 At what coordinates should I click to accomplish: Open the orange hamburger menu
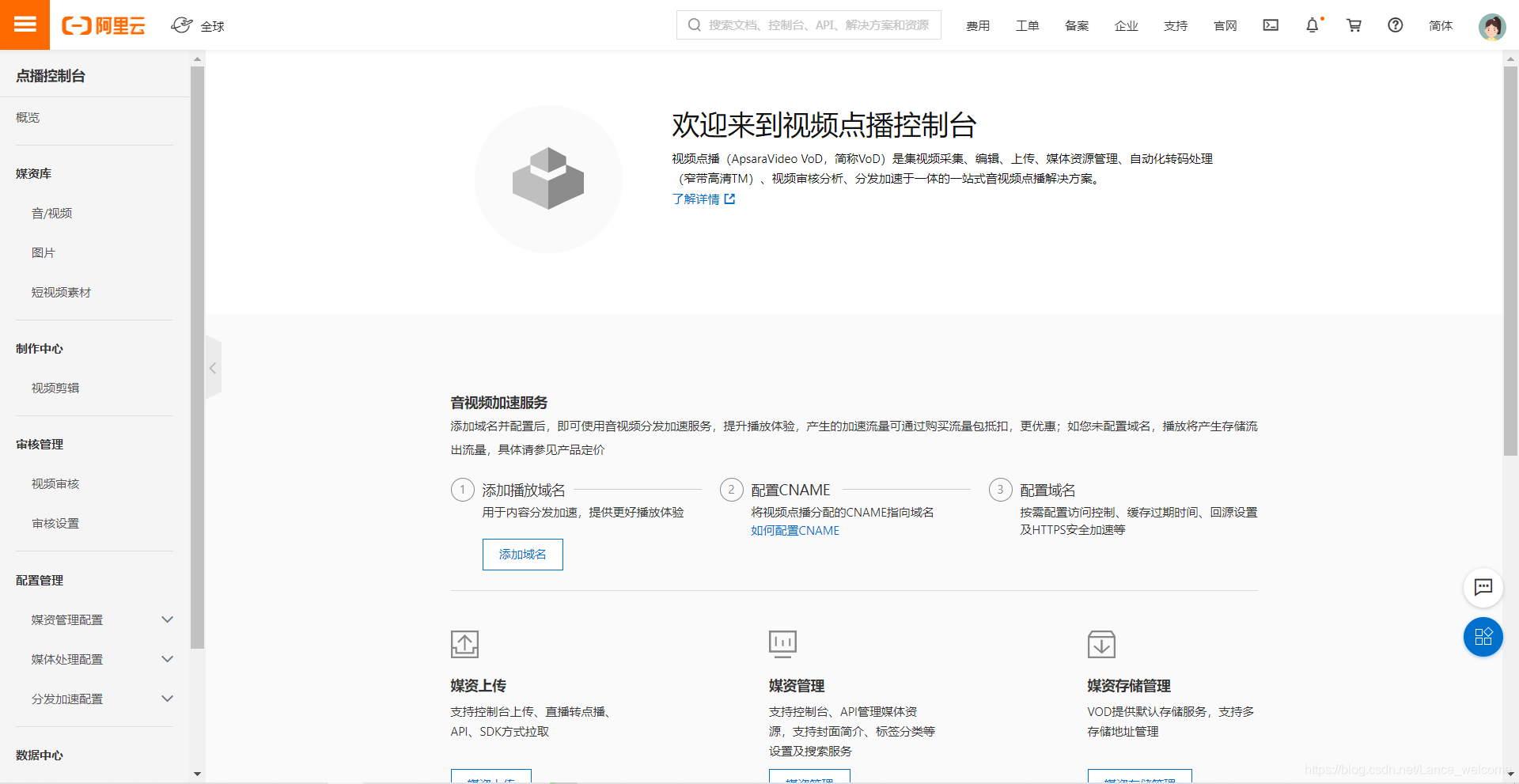[x=25, y=25]
